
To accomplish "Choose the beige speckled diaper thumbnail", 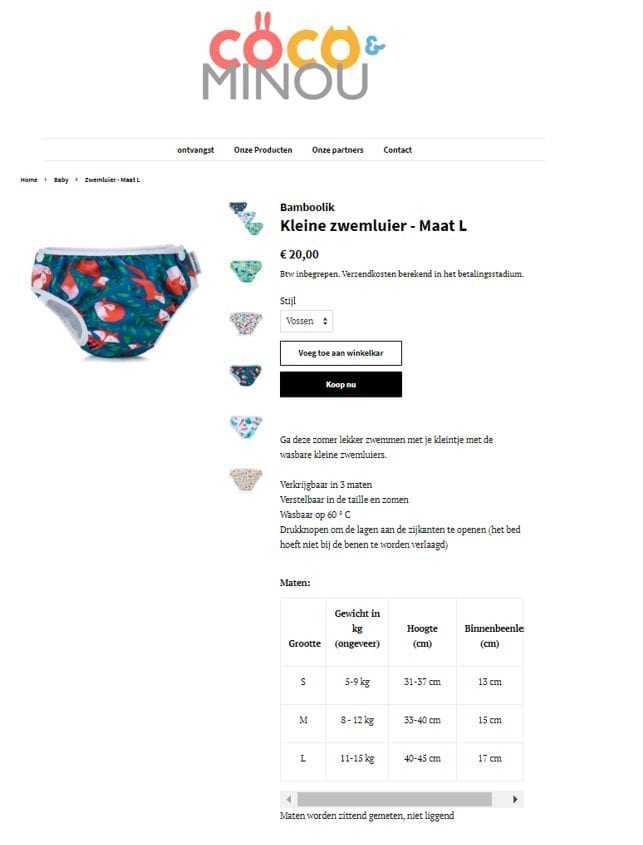I will point(246,479).
